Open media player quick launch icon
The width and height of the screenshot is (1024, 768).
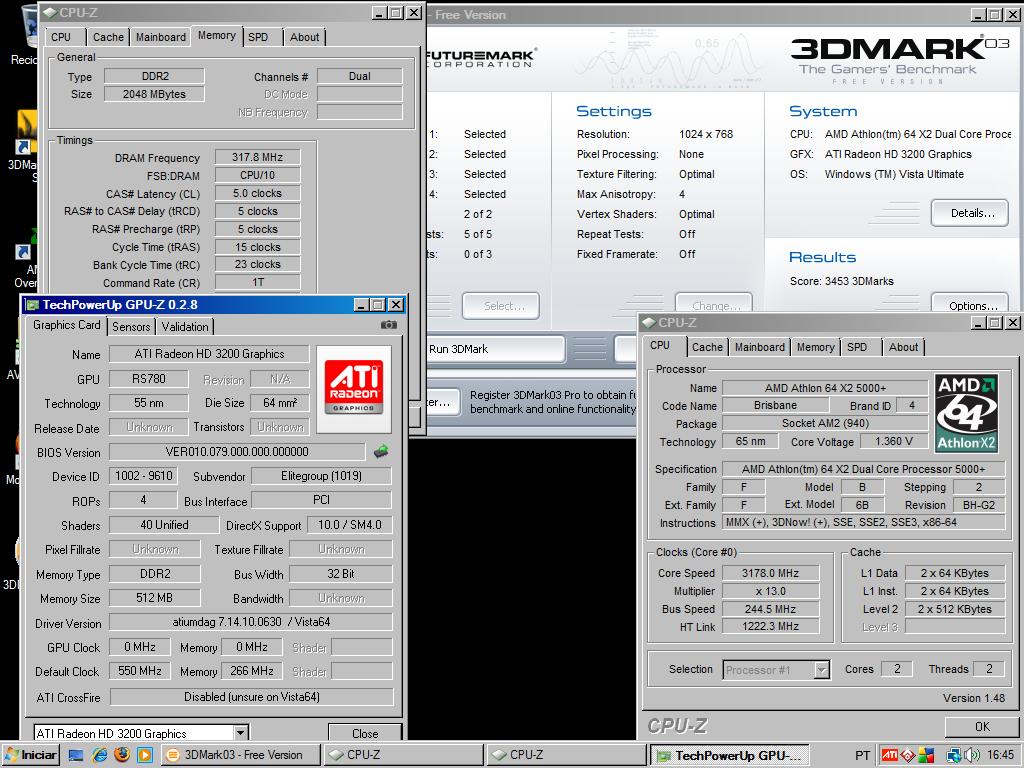point(144,755)
